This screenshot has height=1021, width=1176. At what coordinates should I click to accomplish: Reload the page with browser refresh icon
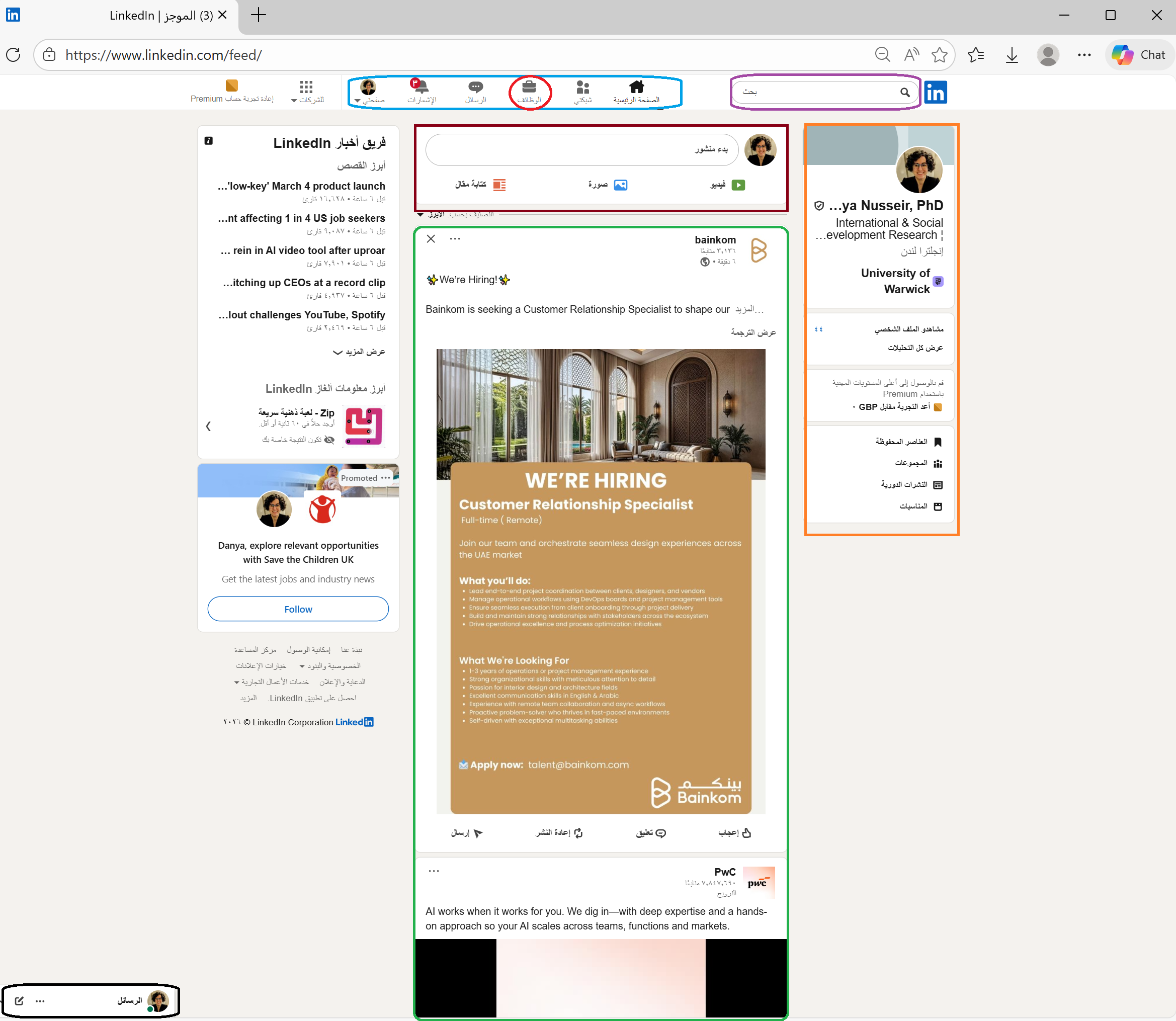click(x=13, y=55)
